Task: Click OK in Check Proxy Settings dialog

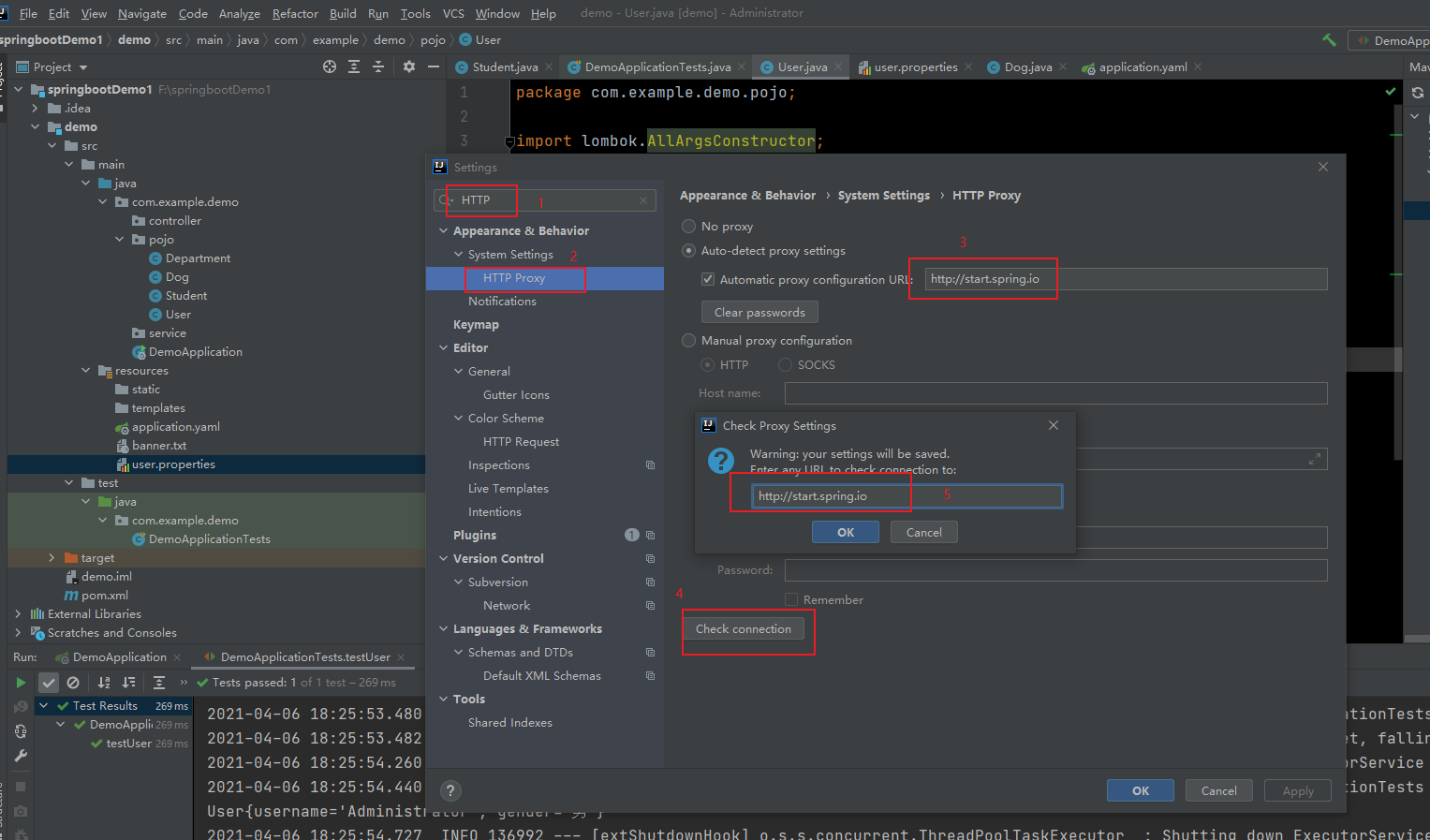Action: (x=846, y=532)
